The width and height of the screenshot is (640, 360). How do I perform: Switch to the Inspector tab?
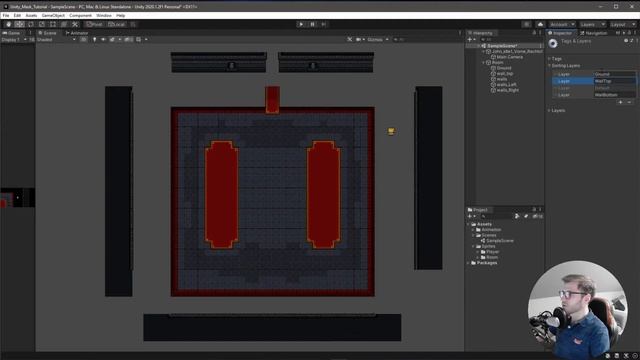pos(562,33)
